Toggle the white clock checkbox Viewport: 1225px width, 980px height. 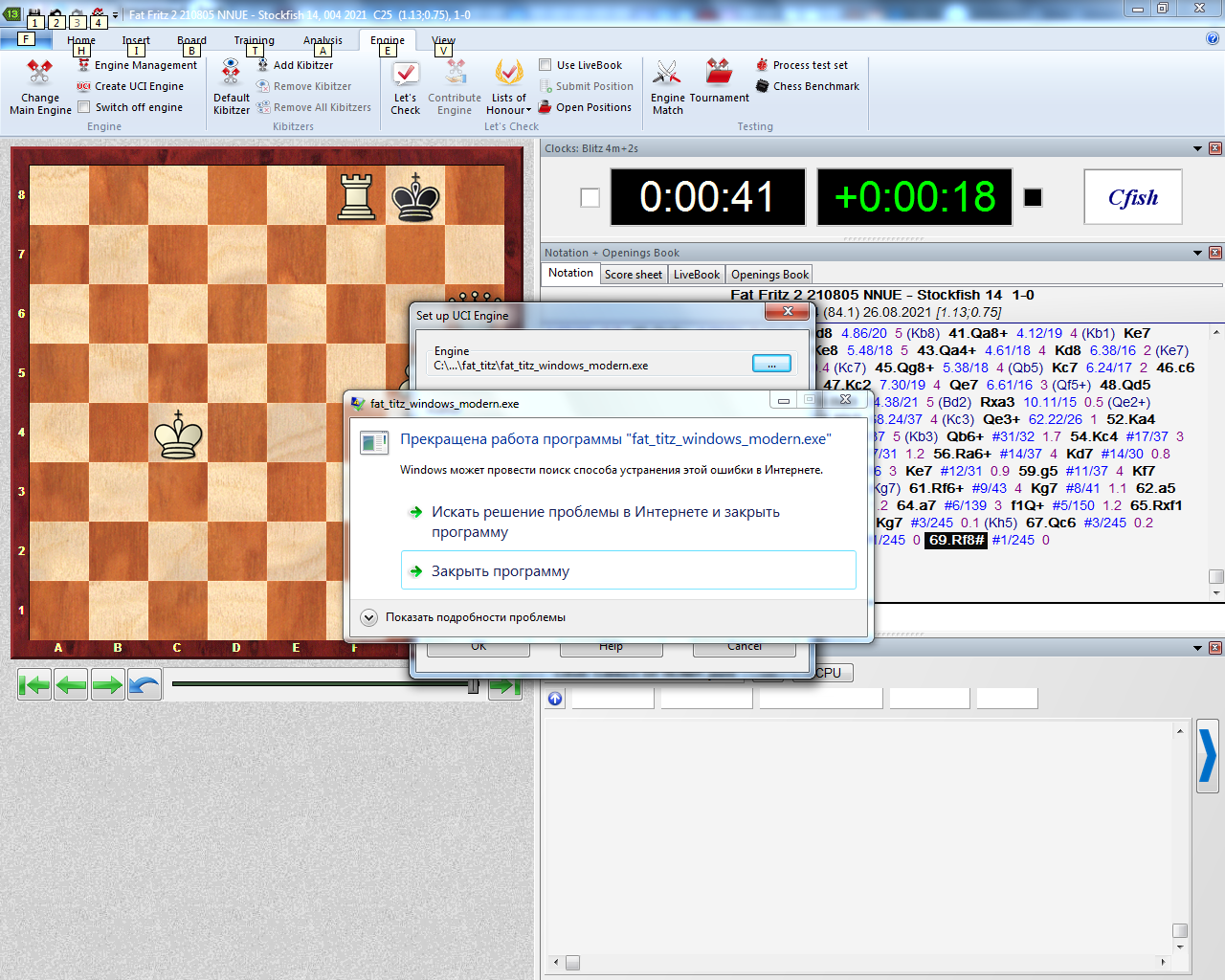point(590,197)
